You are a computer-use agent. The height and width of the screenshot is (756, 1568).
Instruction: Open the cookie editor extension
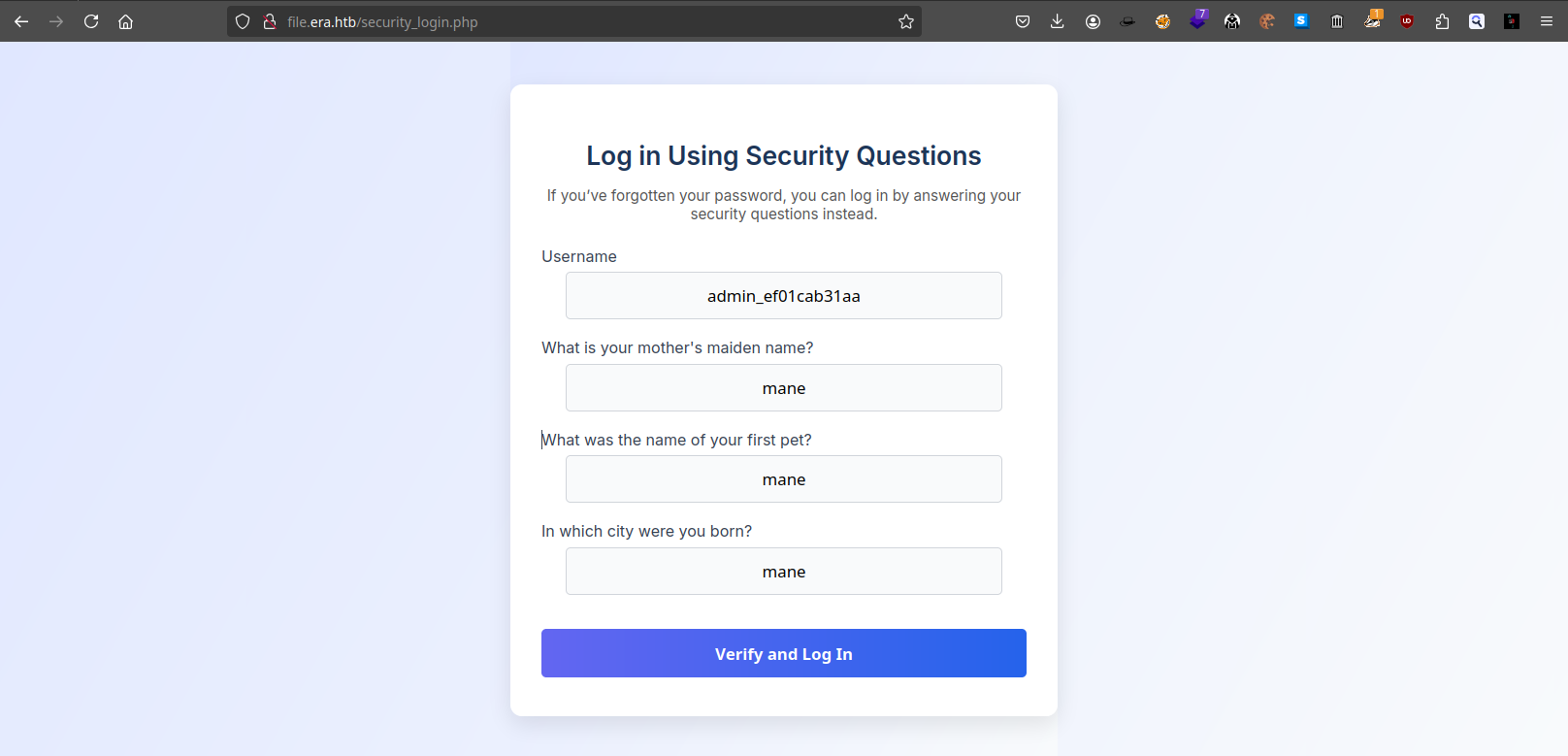coord(1267,21)
